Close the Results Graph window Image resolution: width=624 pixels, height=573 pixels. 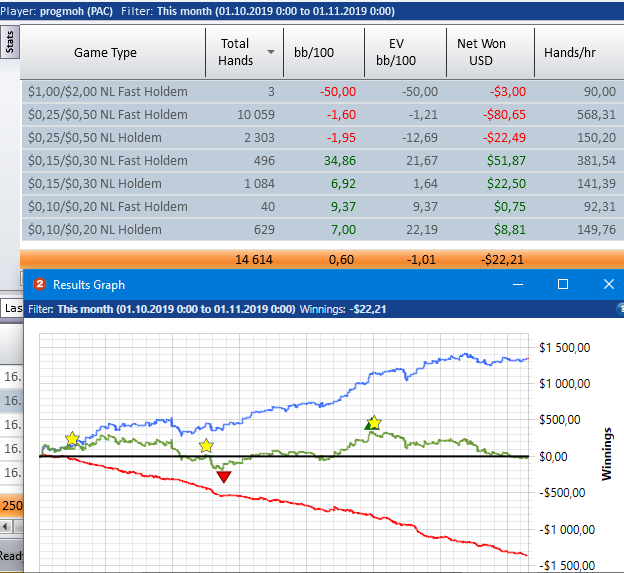(608, 285)
